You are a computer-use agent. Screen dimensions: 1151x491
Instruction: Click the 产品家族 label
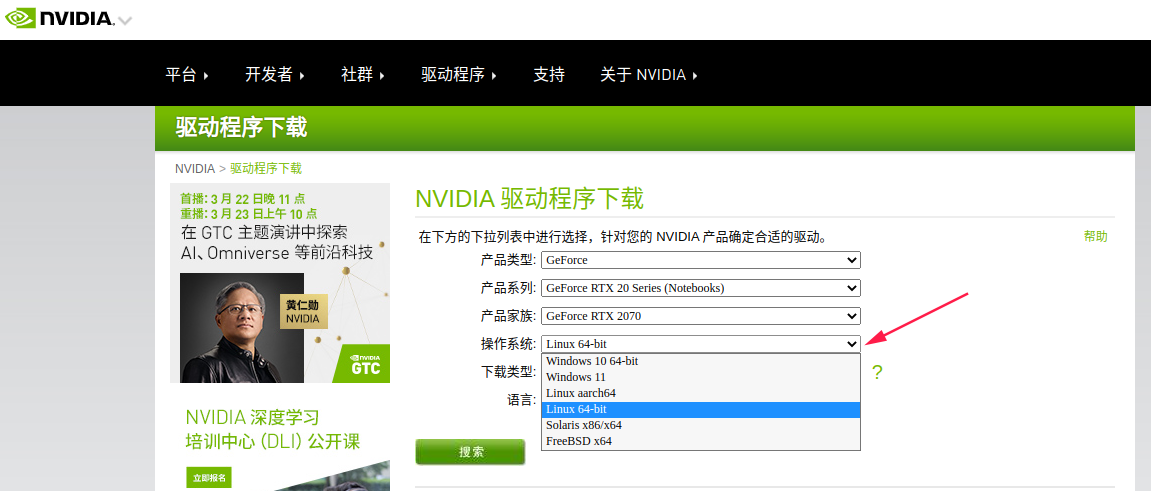509,316
